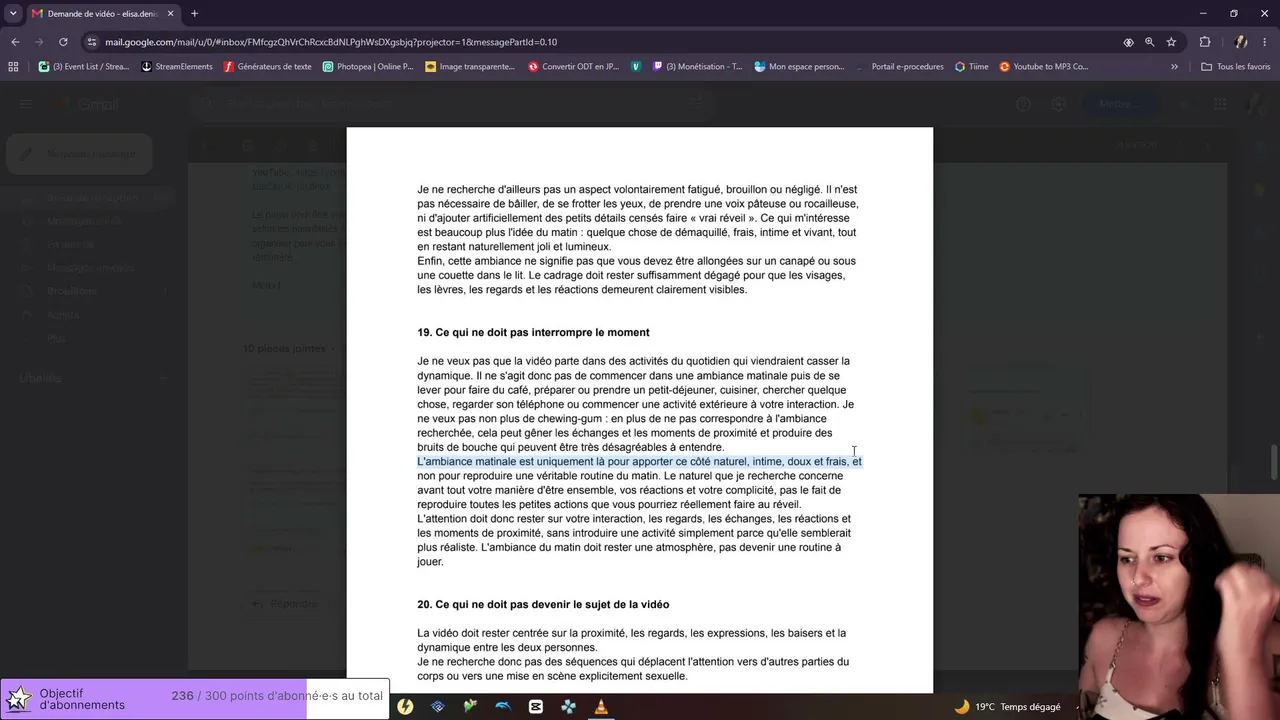Click the browser forward arrow

[39, 42]
